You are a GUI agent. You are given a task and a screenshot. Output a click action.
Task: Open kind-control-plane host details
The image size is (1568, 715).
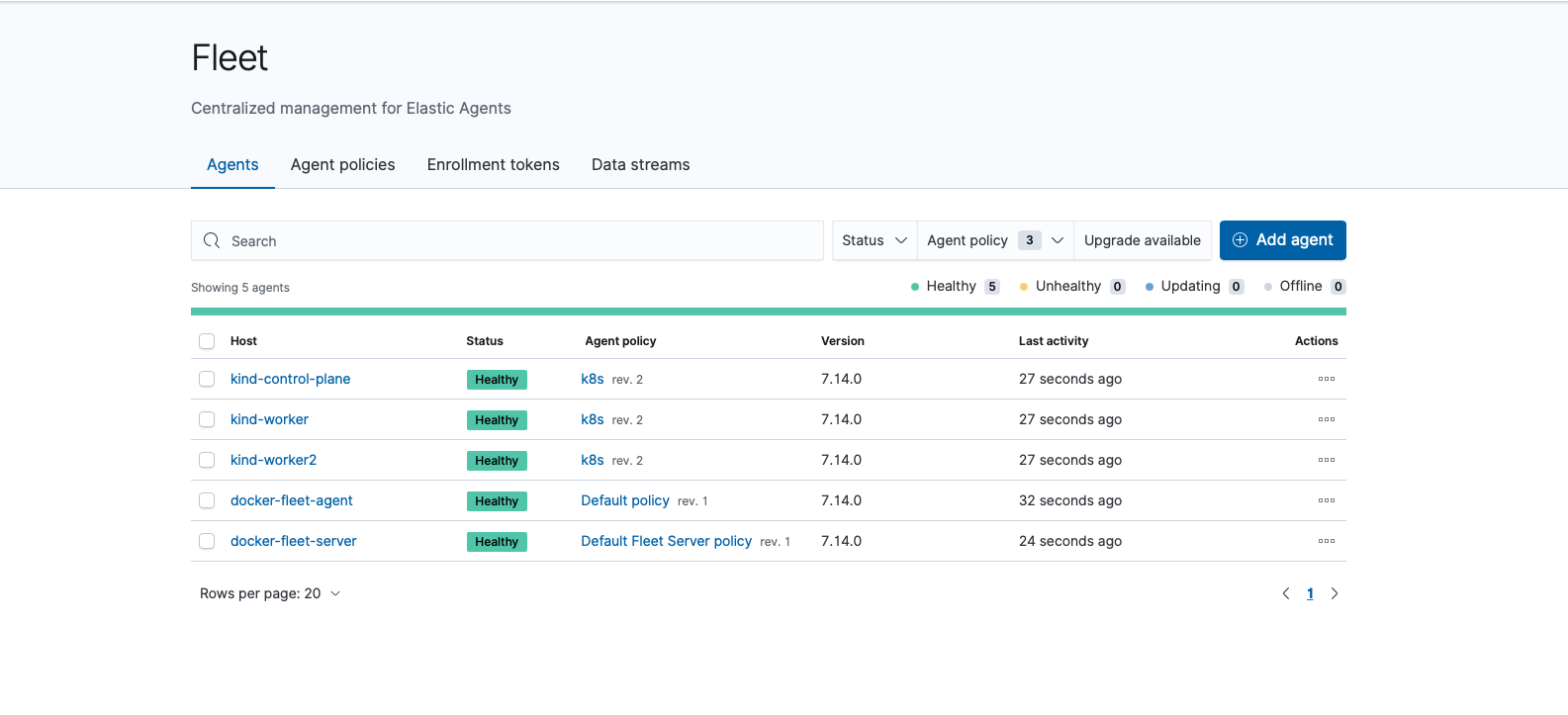pos(291,379)
